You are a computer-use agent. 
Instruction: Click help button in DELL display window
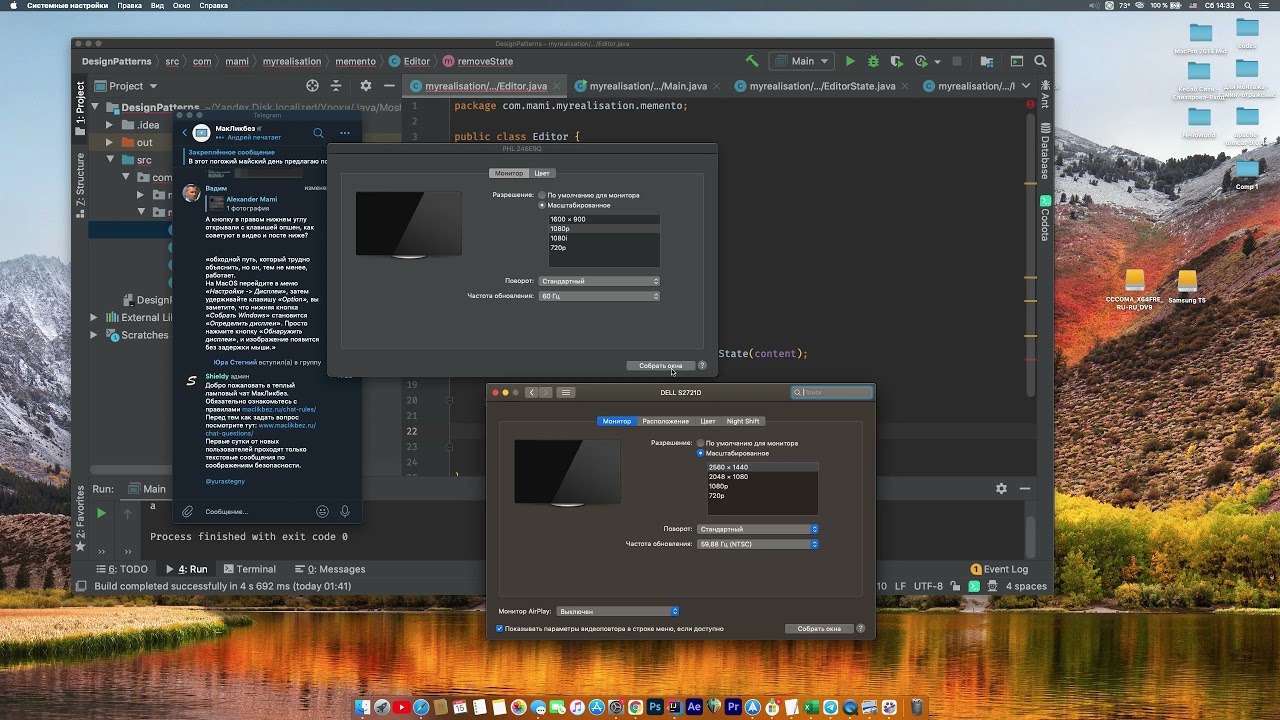coord(861,629)
